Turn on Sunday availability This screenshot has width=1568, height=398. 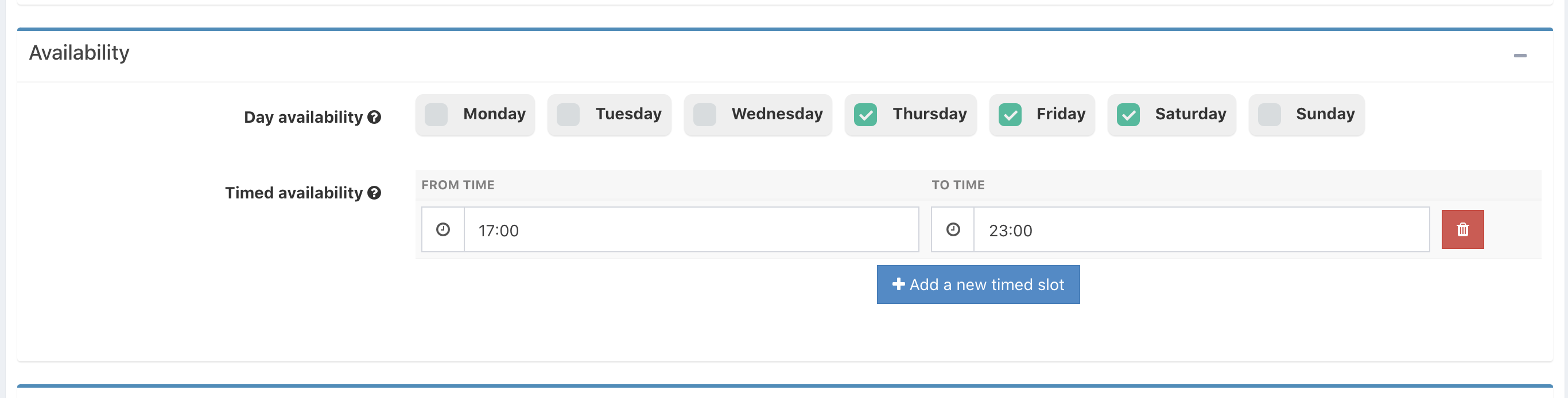pos(1269,114)
